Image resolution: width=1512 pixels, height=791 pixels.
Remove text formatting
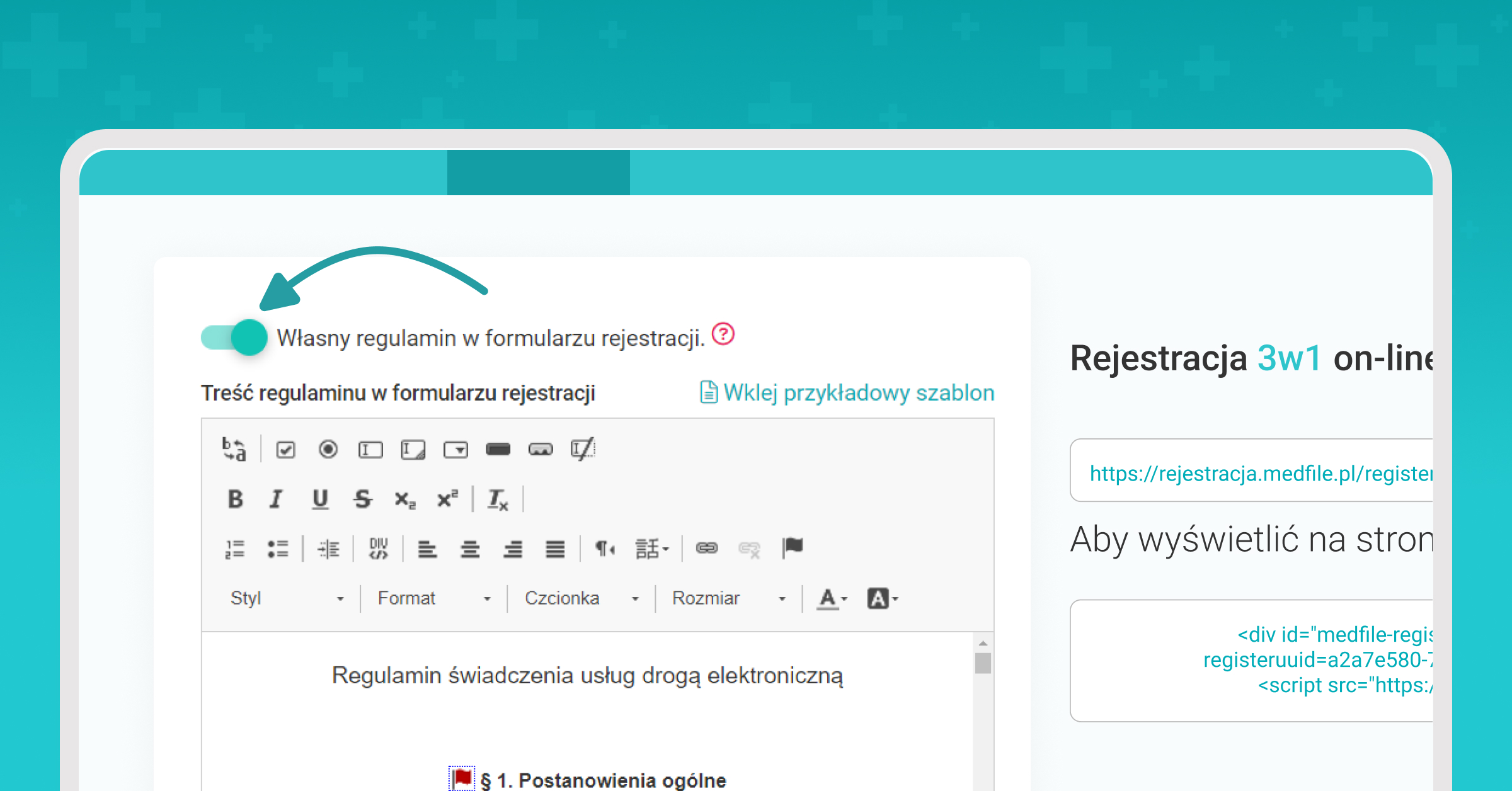[x=498, y=499]
